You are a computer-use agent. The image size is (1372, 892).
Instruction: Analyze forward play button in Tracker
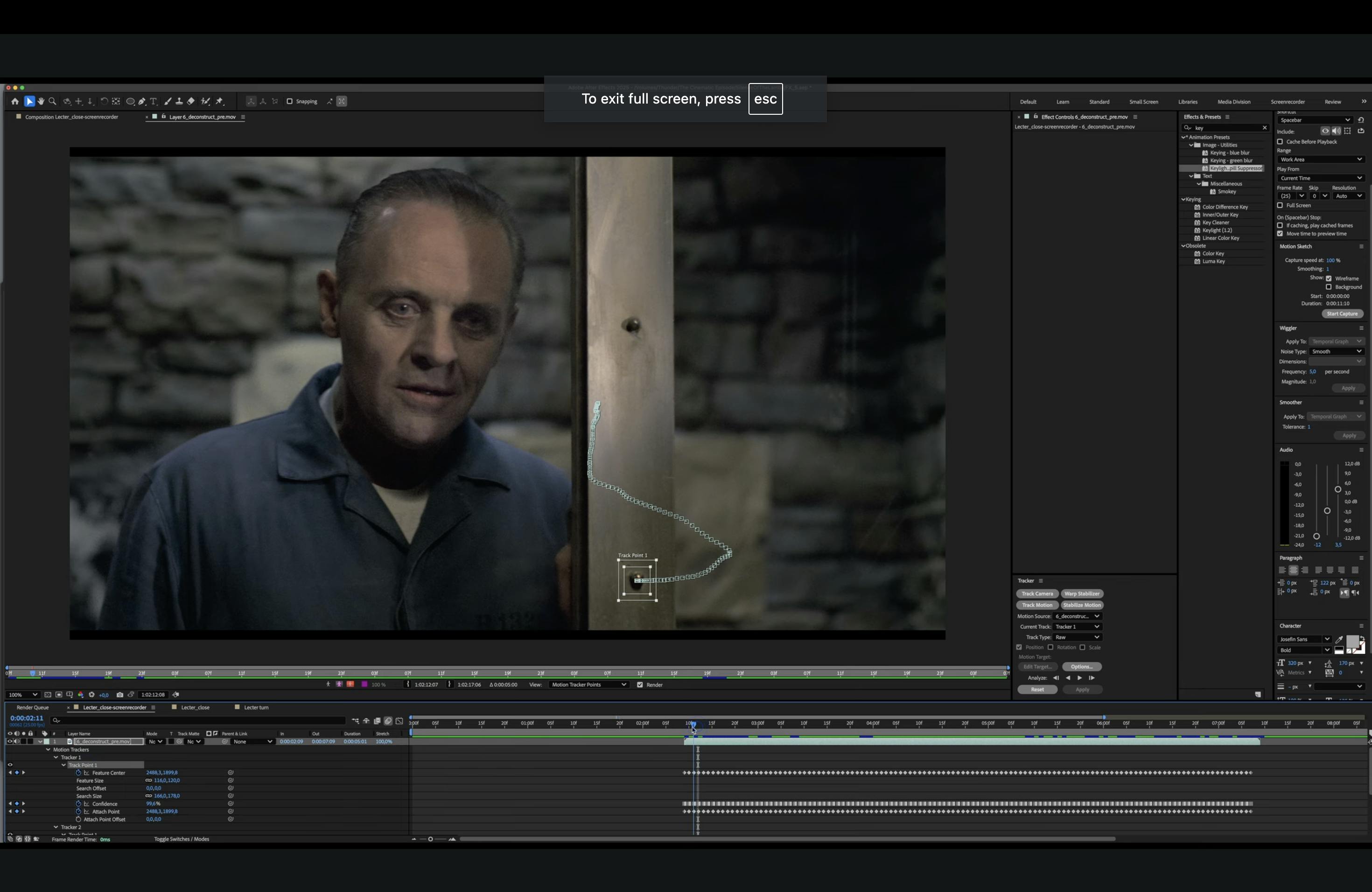tap(1080, 678)
